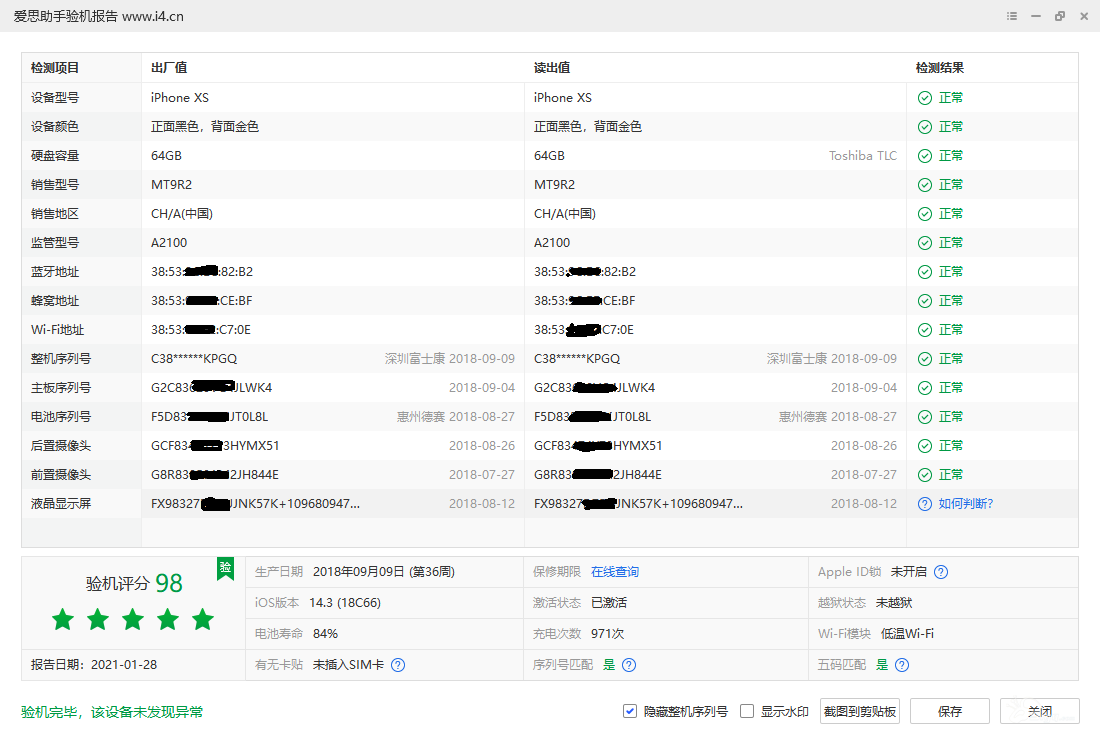Click the help icon beside 序列号匹配
This screenshot has width=1100, height=749.
tap(629, 665)
